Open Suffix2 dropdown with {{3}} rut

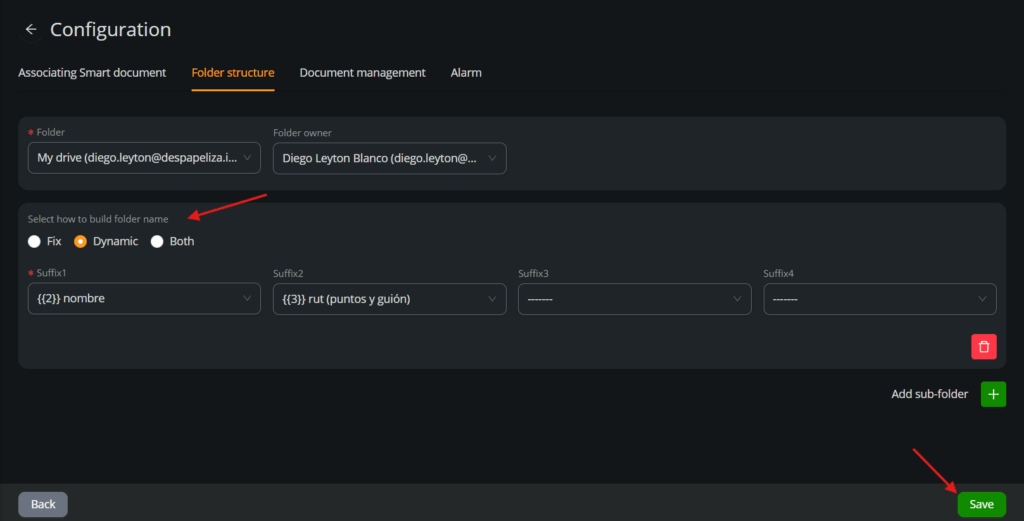click(389, 298)
